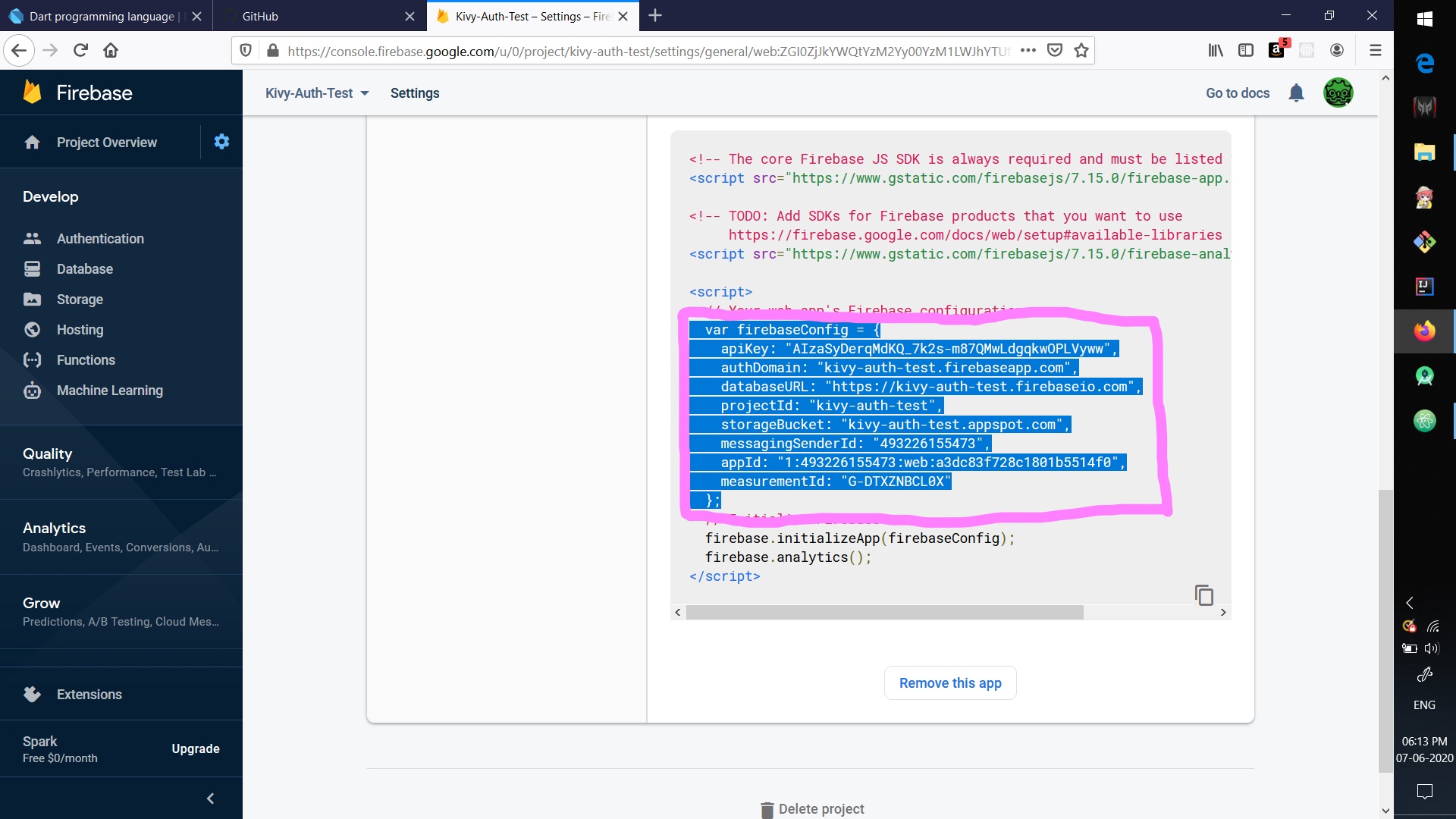Expand the Kivy-Auth-Test project dropdown
This screenshot has width=1456, height=819.
click(317, 93)
